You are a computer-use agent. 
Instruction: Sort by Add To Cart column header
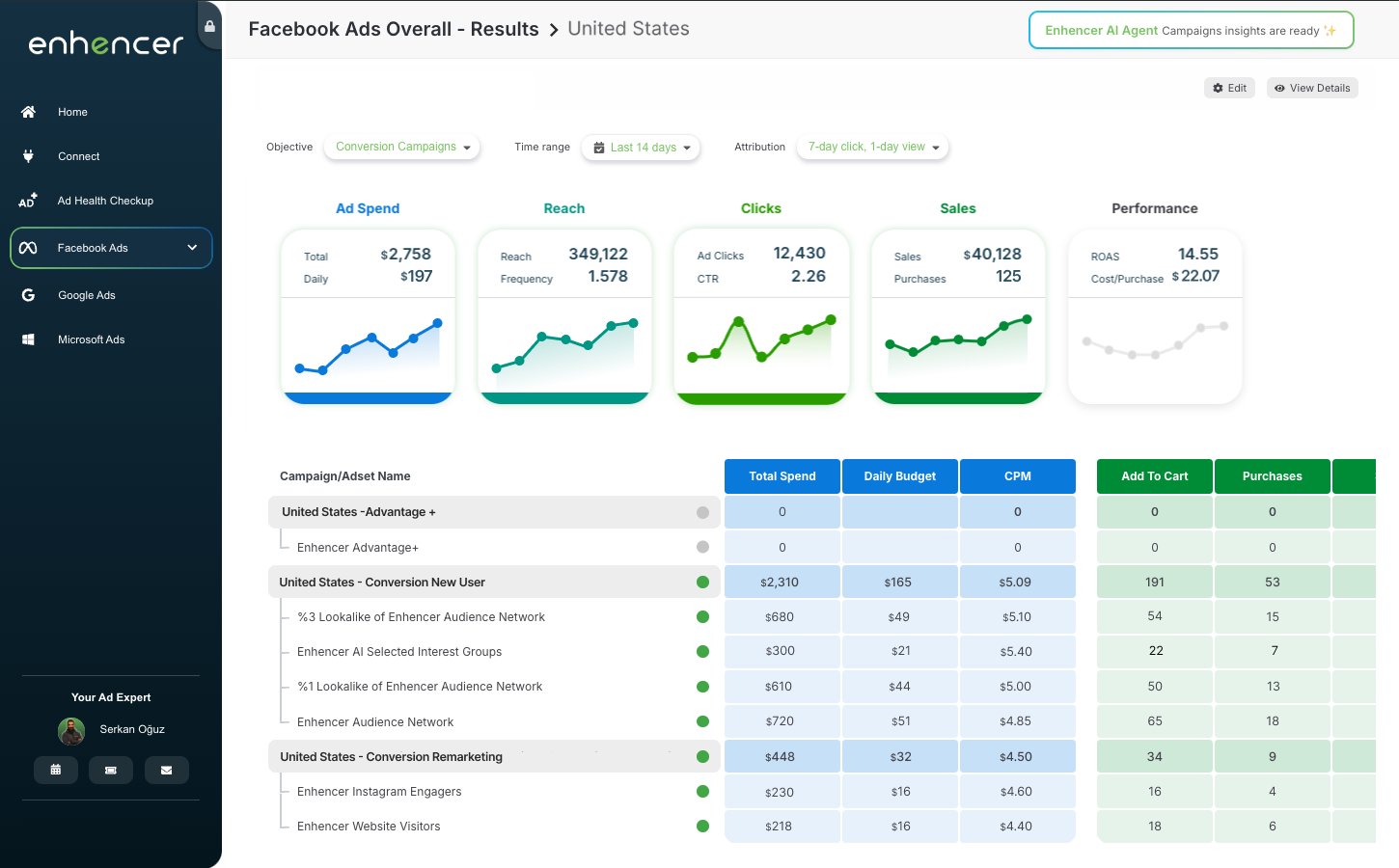(x=1155, y=476)
